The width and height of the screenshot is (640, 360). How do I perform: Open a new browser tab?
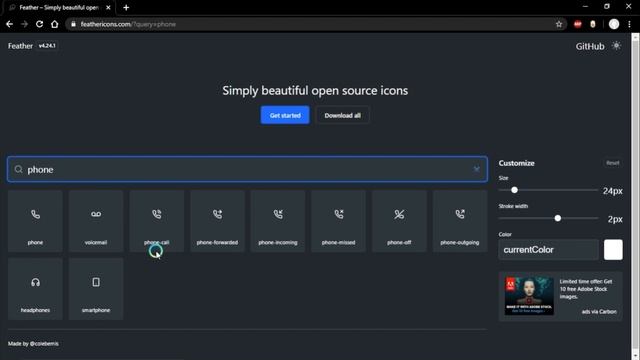pos(126,7)
